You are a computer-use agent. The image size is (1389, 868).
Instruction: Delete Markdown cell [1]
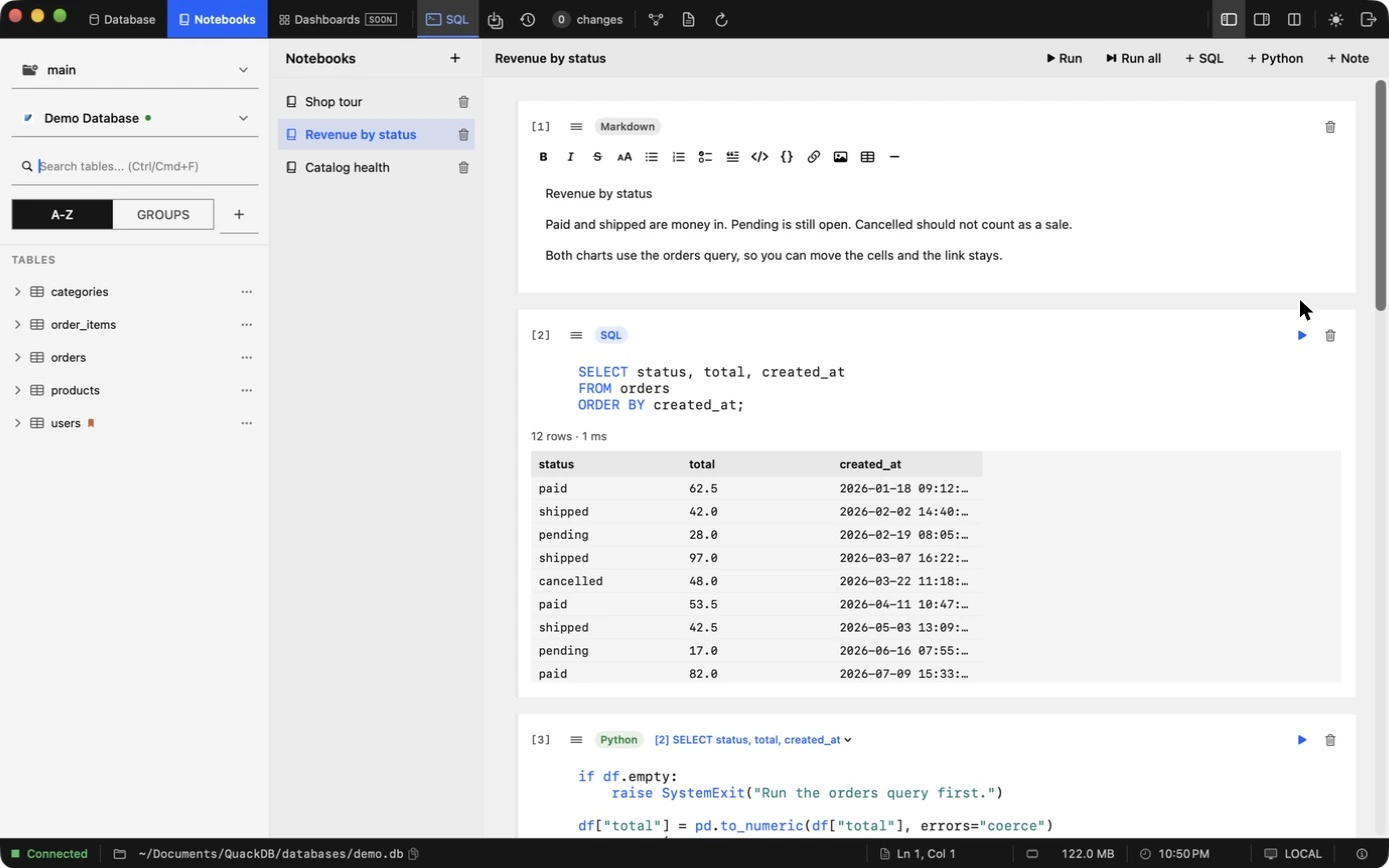coord(1330,127)
